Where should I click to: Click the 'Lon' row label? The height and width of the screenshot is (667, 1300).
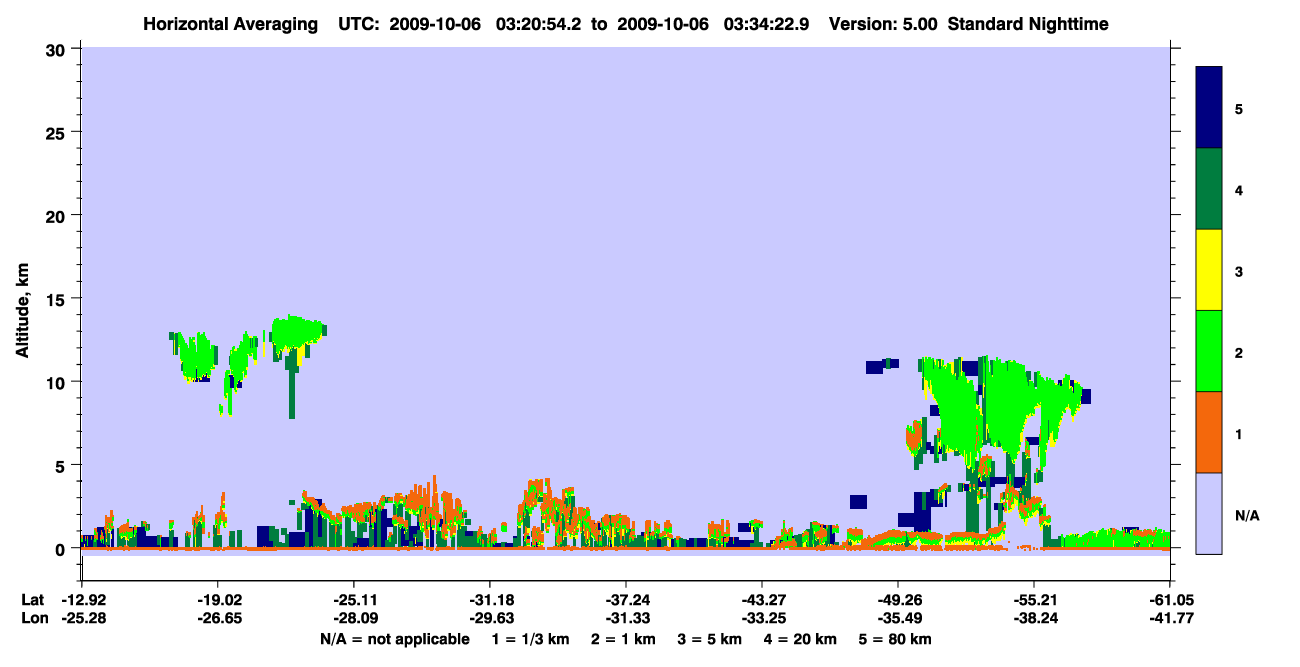coord(34,618)
